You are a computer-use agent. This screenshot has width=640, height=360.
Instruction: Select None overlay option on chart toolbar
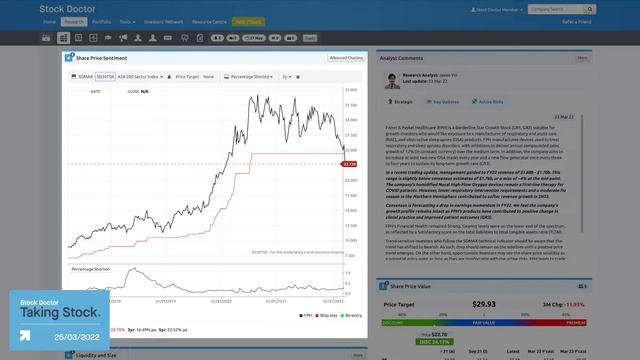pyautogui.click(x=208, y=77)
